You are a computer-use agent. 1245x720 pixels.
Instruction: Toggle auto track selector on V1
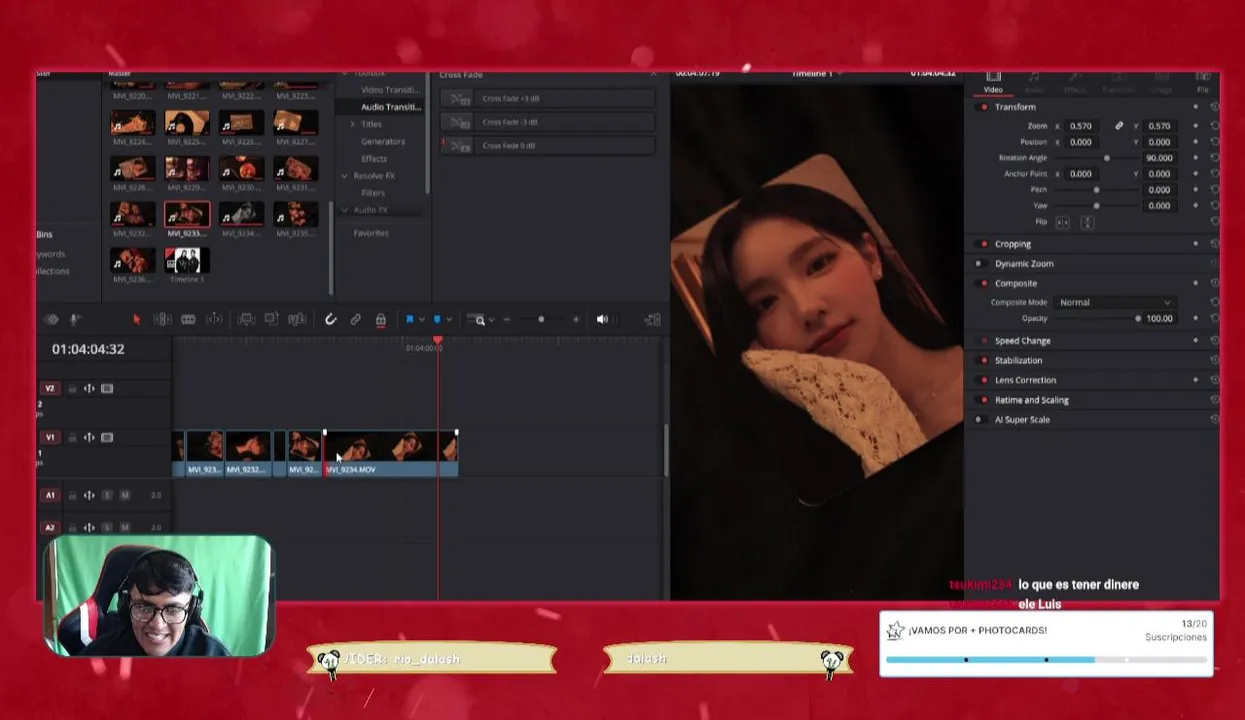point(89,437)
